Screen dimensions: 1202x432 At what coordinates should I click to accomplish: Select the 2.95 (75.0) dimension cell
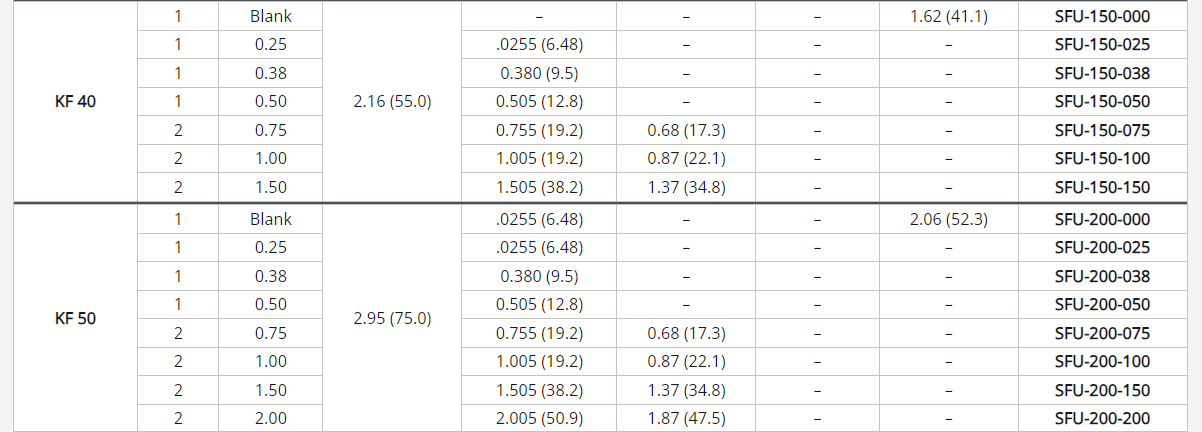pos(393,318)
